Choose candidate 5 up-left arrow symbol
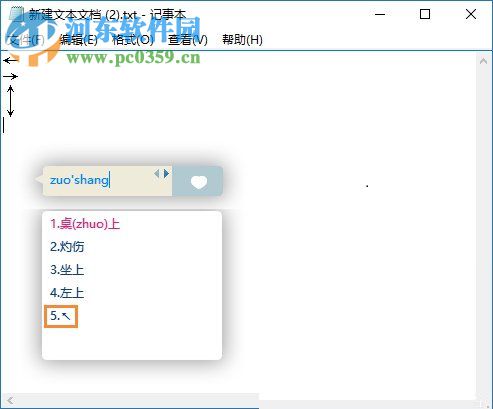Image resolution: width=493 pixels, height=409 pixels. [x=61, y=316]
